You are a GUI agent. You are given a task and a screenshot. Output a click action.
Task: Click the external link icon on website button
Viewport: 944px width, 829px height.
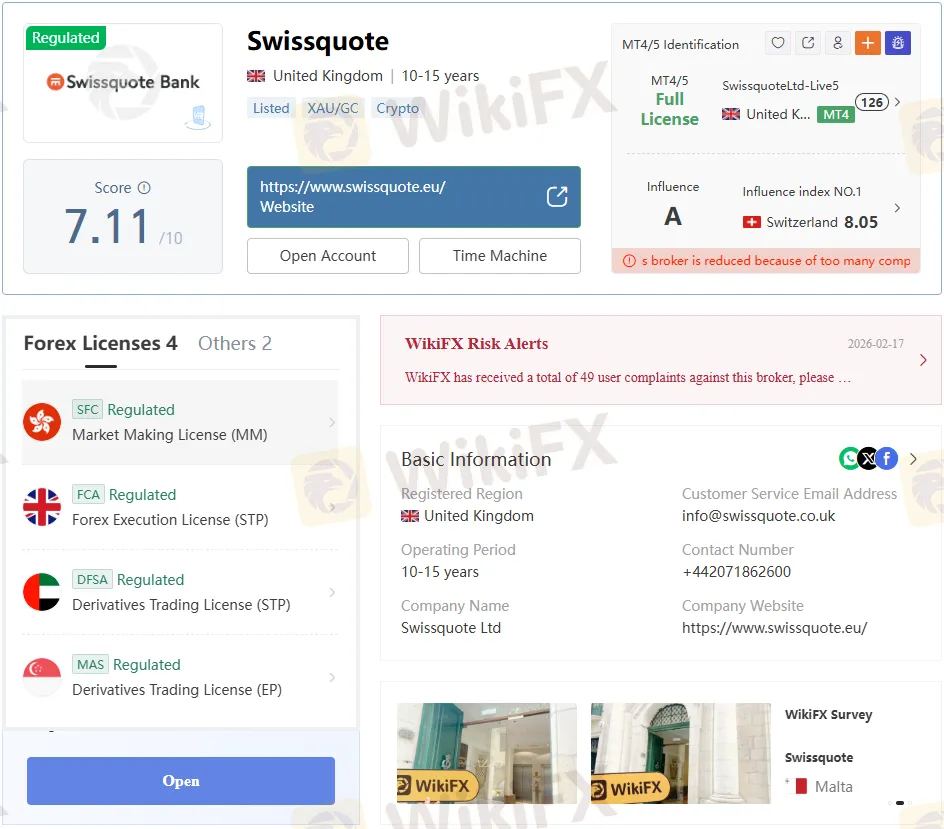click(557, 196)
